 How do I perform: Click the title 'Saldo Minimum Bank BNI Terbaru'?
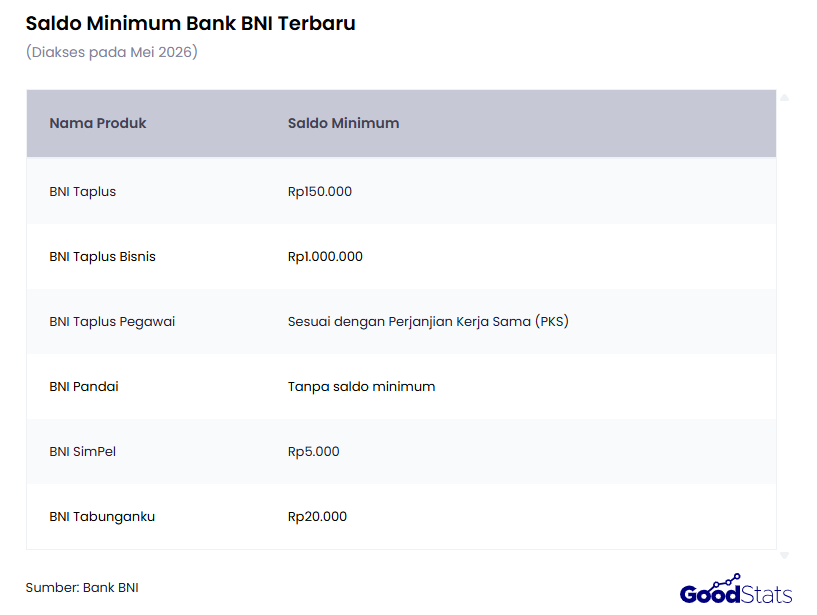coord(191,23)
